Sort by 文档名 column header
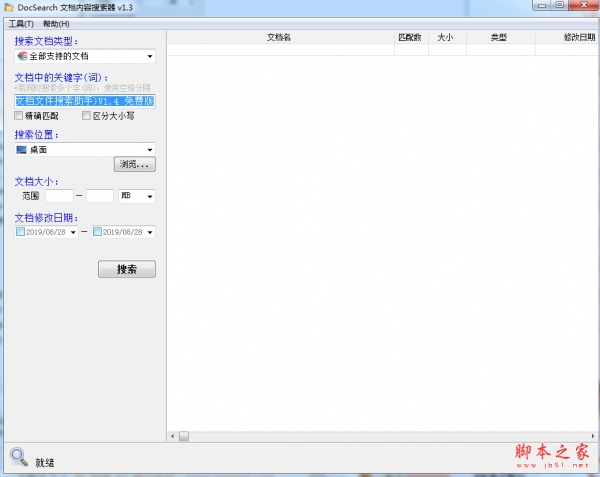The width and height of the screenshot is (600, 477). point(281,37)
